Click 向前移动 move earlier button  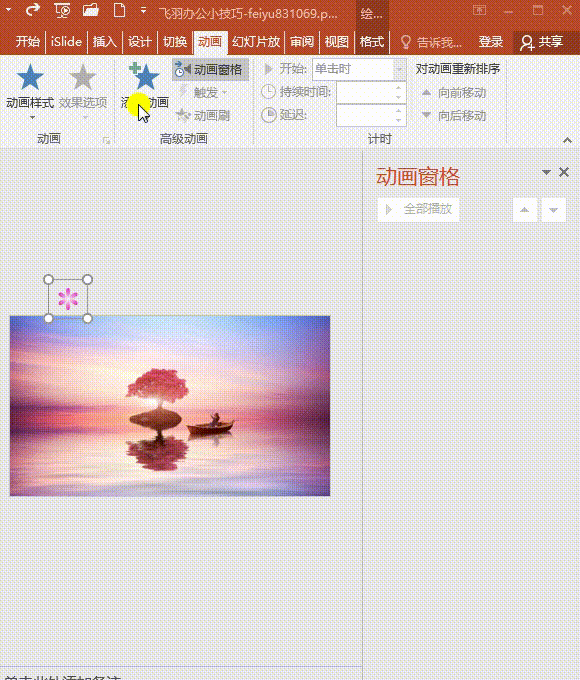point(453,93)
